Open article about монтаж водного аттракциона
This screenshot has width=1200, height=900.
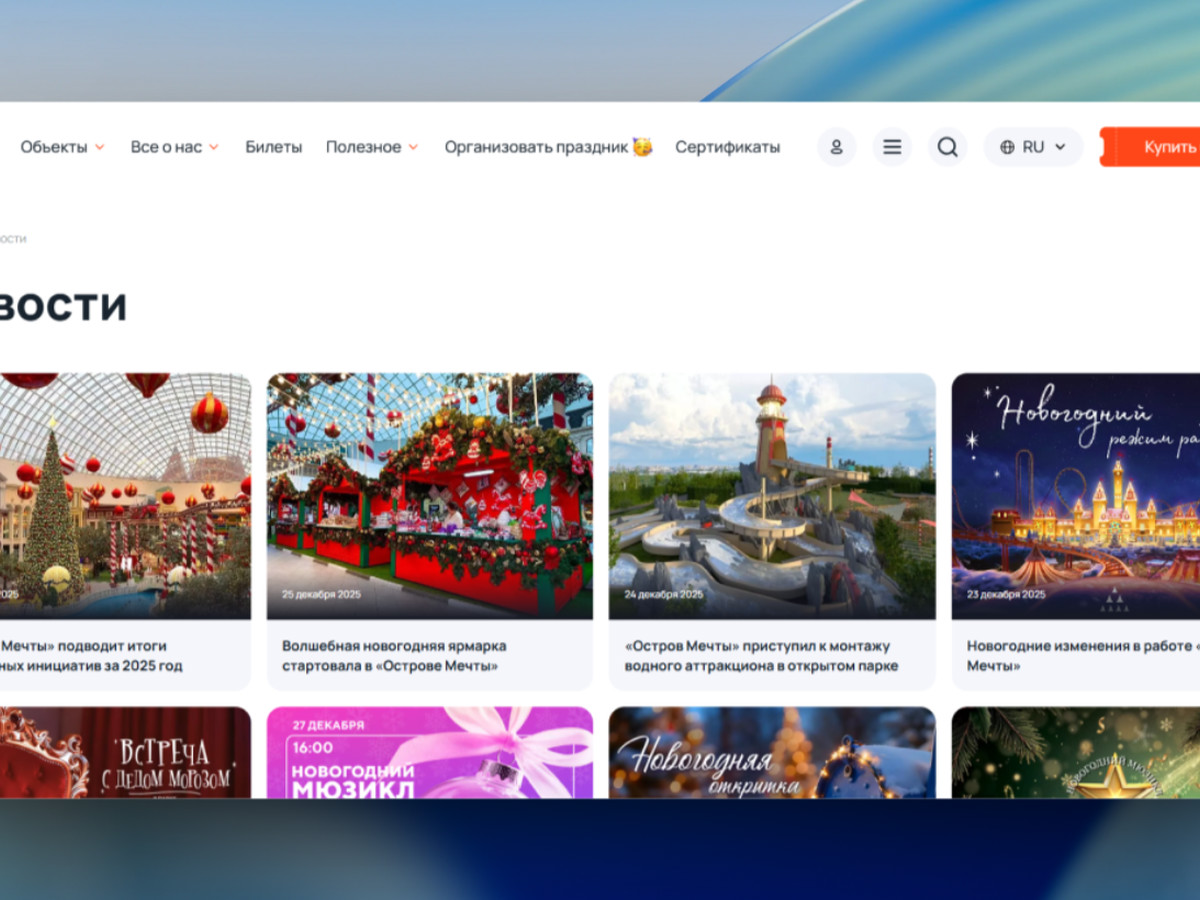click(761, 656)
